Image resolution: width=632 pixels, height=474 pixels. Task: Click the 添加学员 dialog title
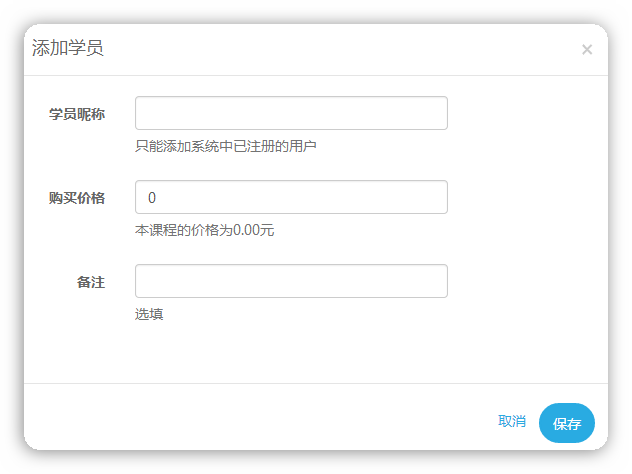pyautogui.click(x=68, y=48)
